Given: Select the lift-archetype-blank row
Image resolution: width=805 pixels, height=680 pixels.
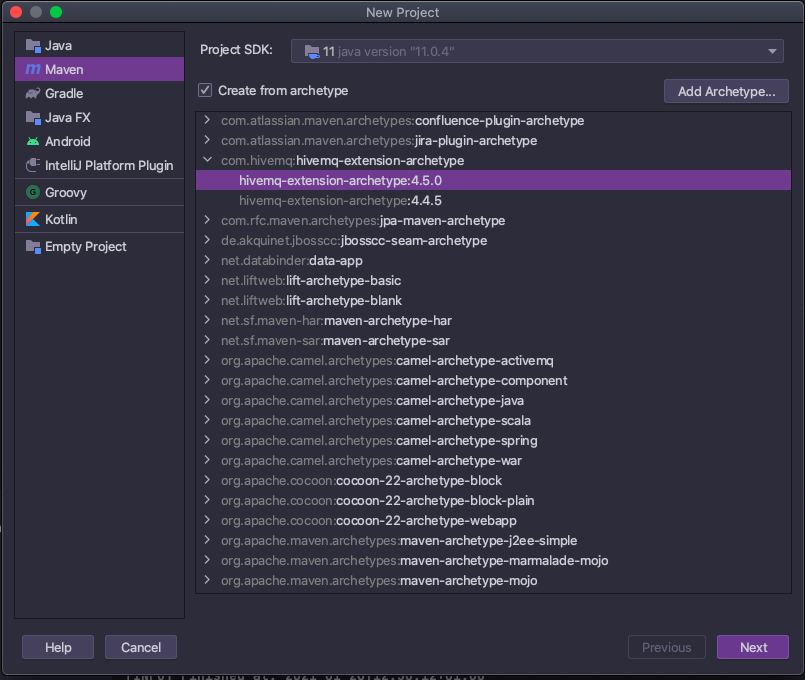Looking at the screenshot, I should click(x=493, y=300).
